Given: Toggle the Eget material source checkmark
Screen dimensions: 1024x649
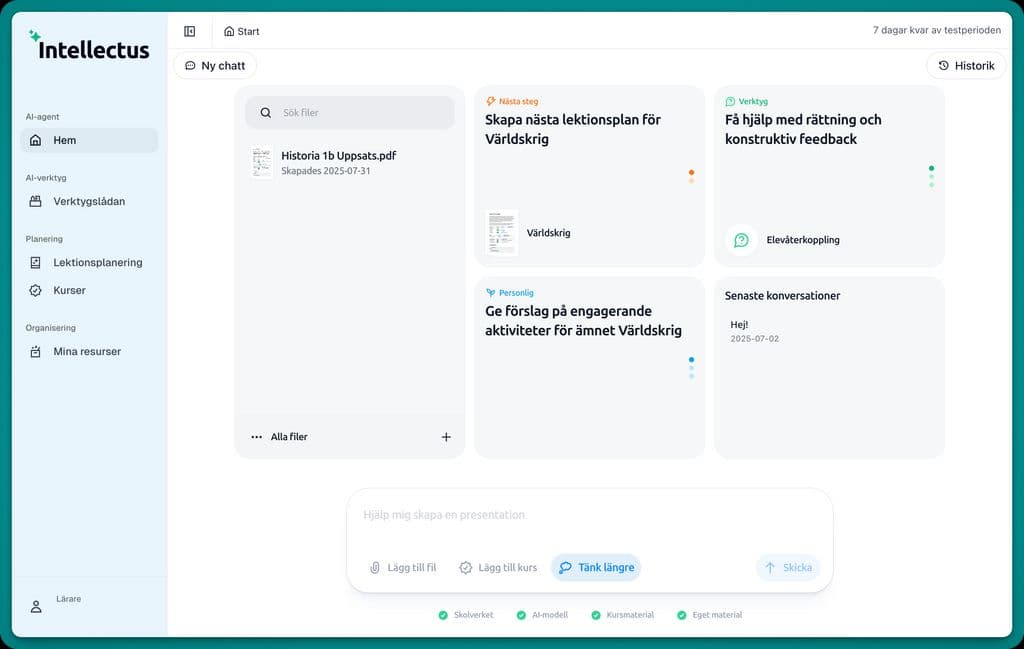Looking at the screenshot, I should (x=682, y=615).
